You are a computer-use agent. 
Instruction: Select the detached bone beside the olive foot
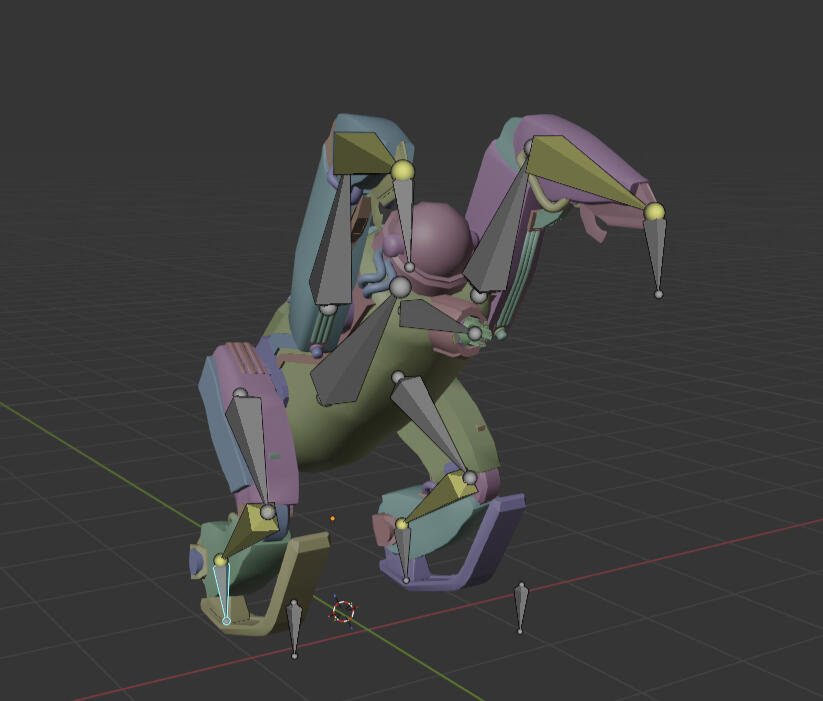click(x=294, y=630)
